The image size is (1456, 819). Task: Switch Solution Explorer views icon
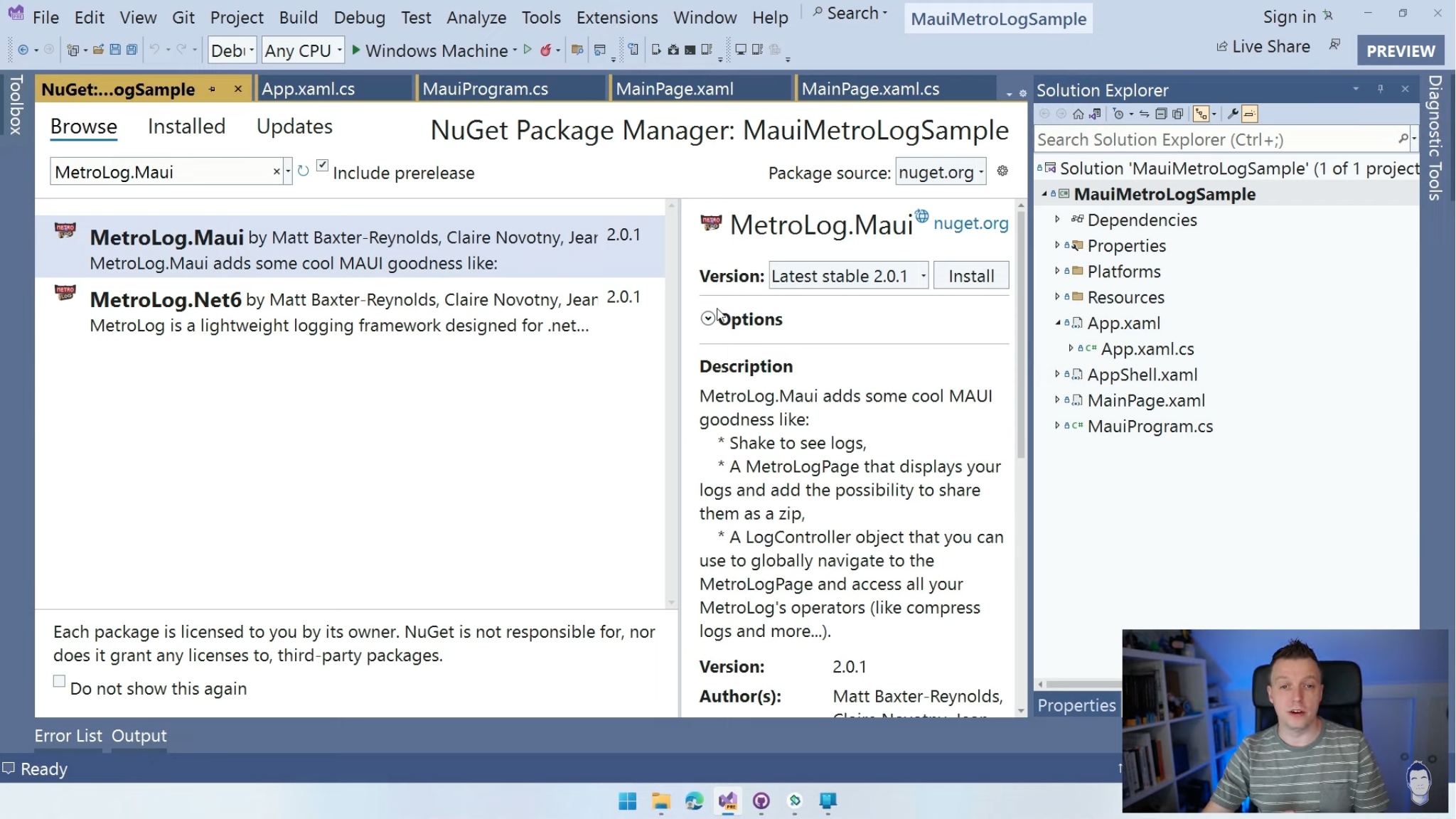click(1095, 114)
